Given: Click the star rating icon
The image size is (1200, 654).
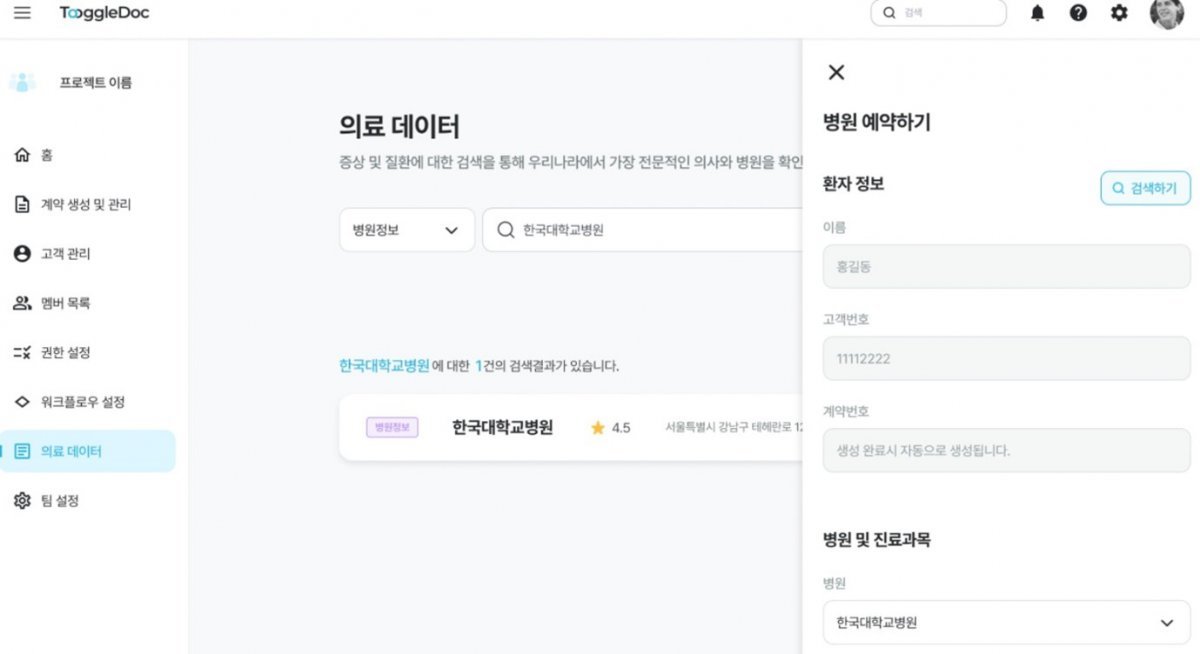Looking at the screenshot, I should tap(598, 428).
